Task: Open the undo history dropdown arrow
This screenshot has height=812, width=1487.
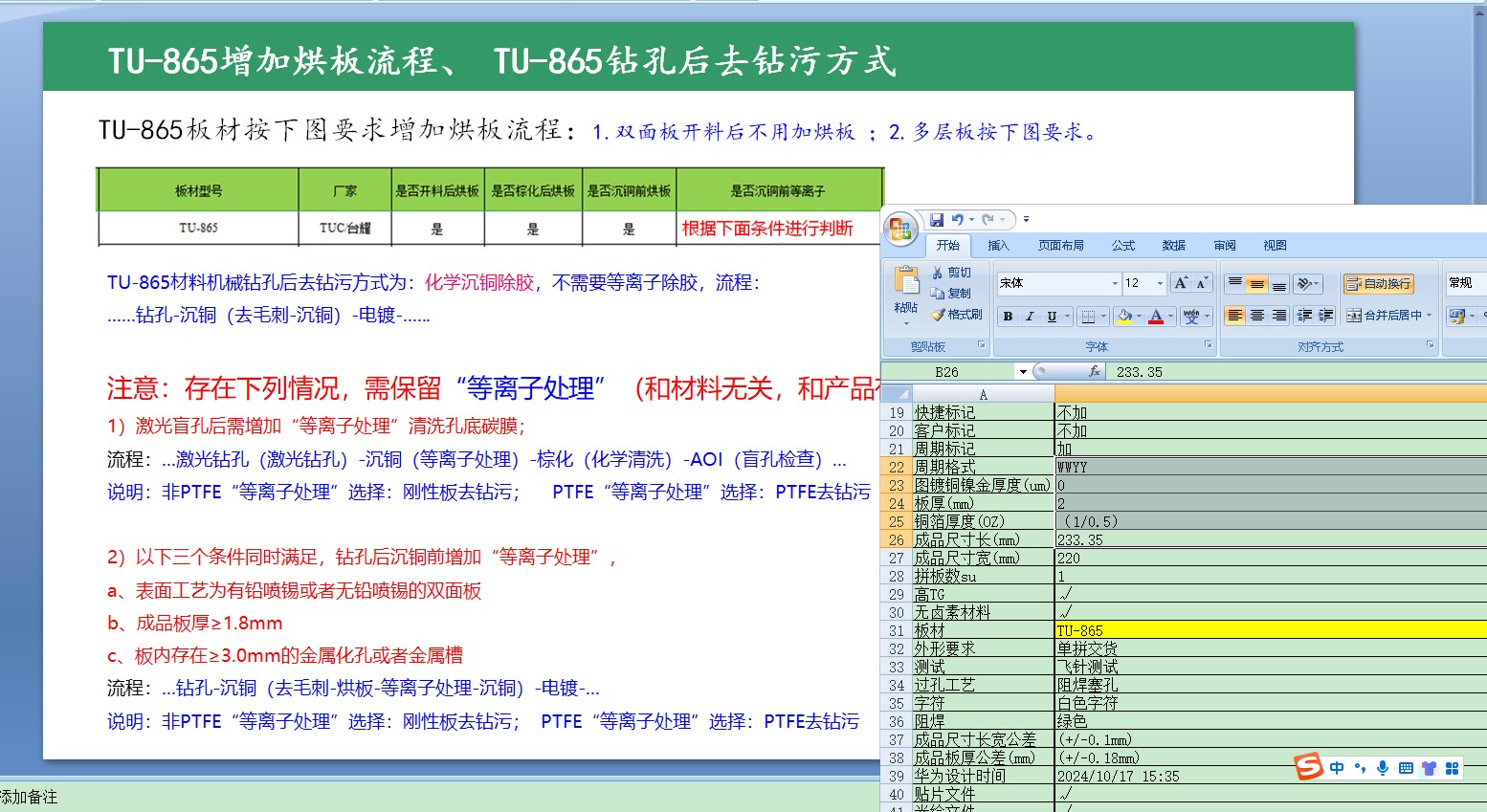Action: 971,220
